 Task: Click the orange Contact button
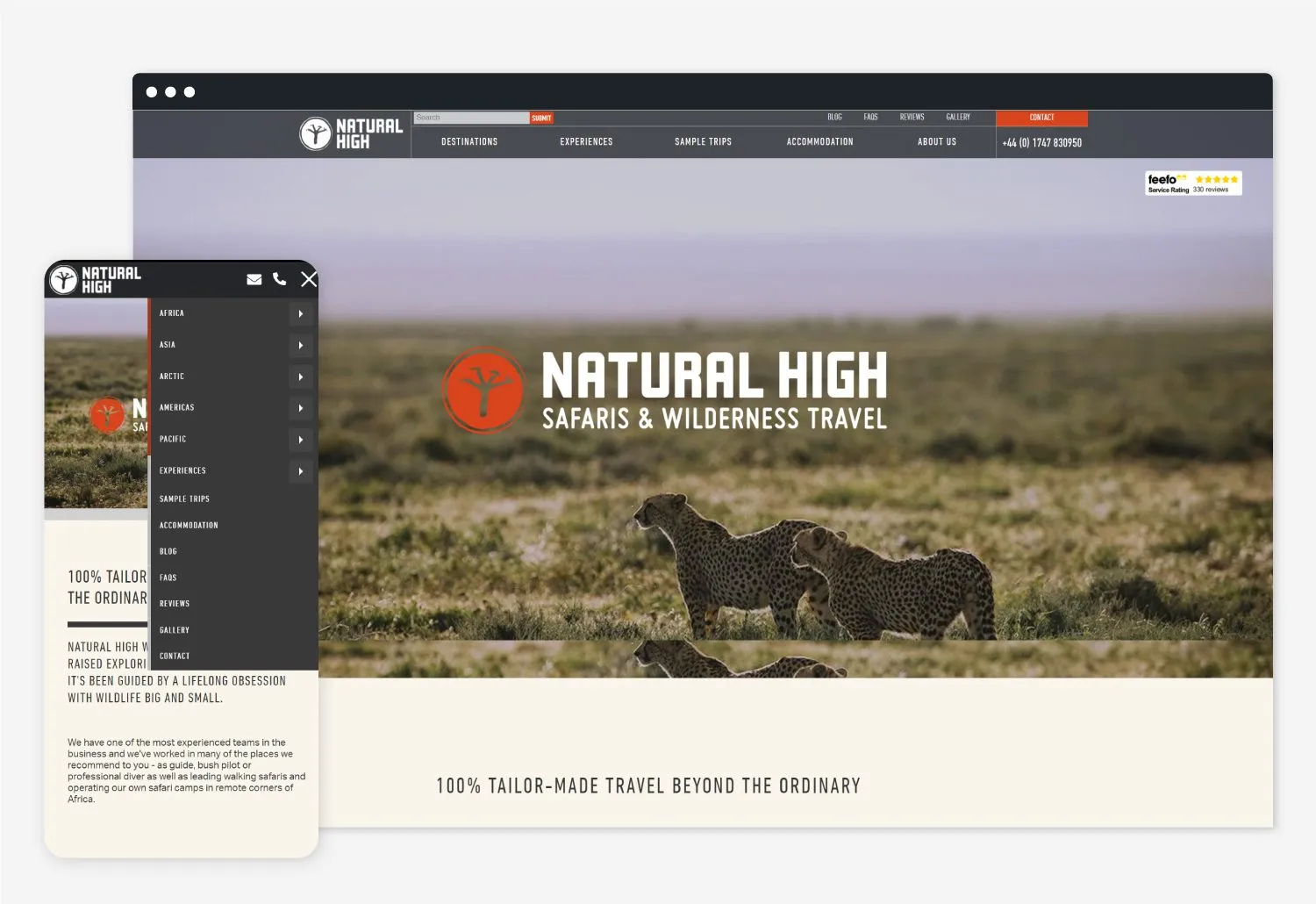pos(1041,118)
